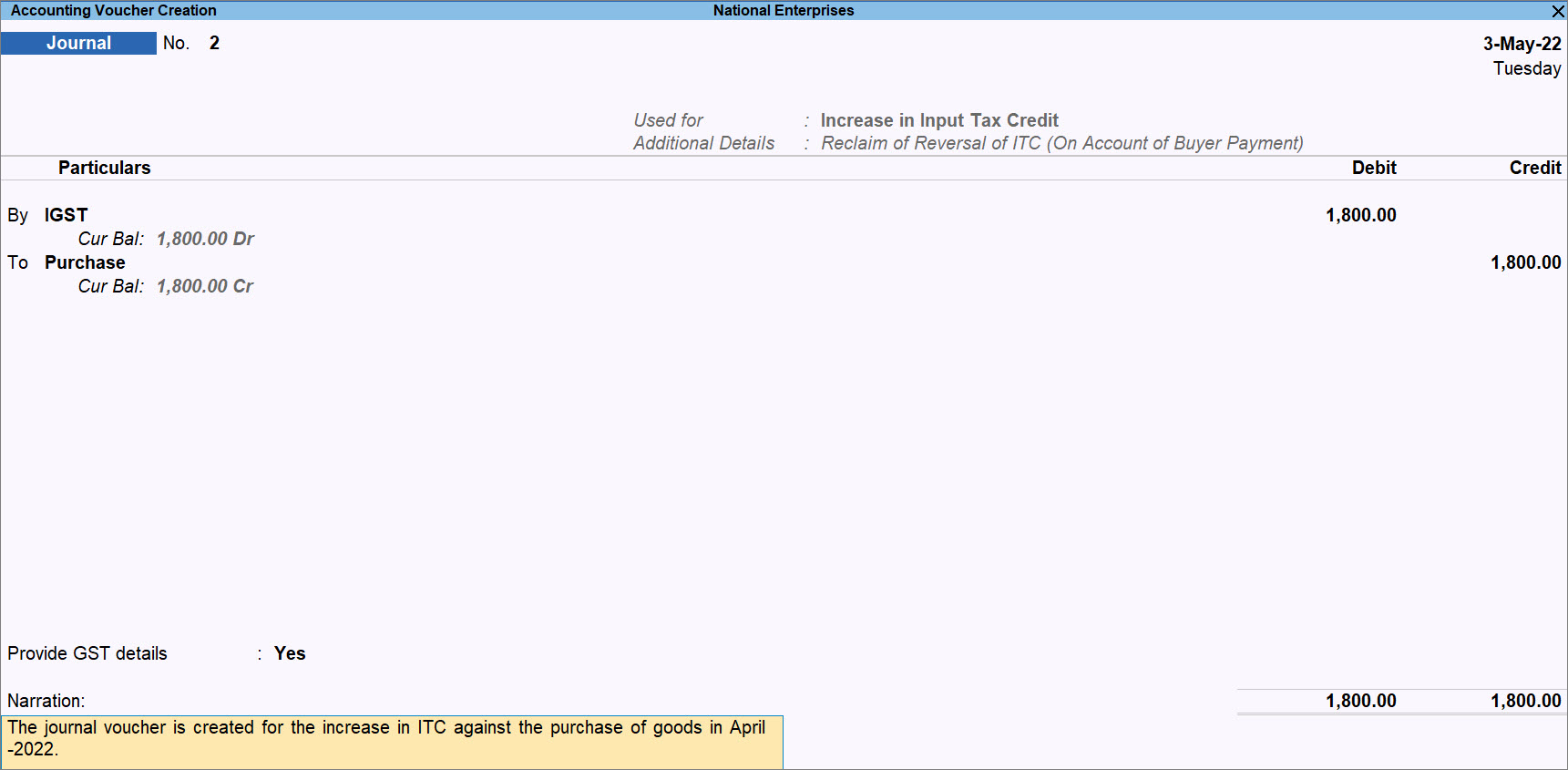Click the Particulars column header
1568x770 pixels.
[105, 168]
